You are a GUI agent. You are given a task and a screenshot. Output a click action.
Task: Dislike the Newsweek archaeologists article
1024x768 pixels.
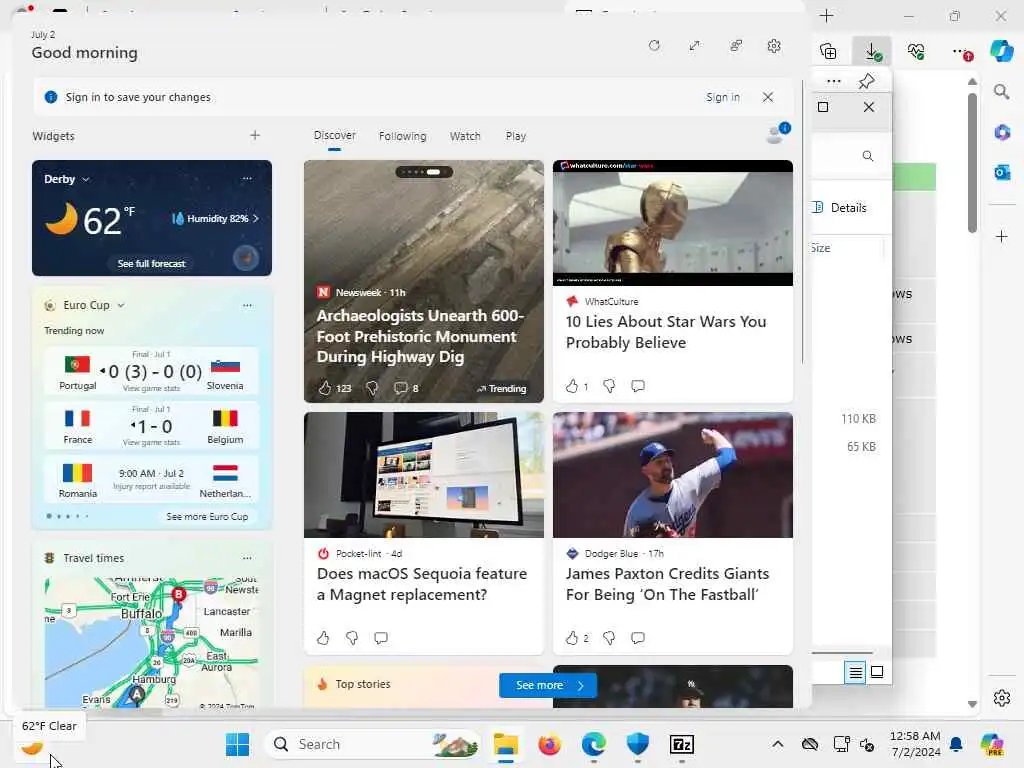[x=372, y=388]
